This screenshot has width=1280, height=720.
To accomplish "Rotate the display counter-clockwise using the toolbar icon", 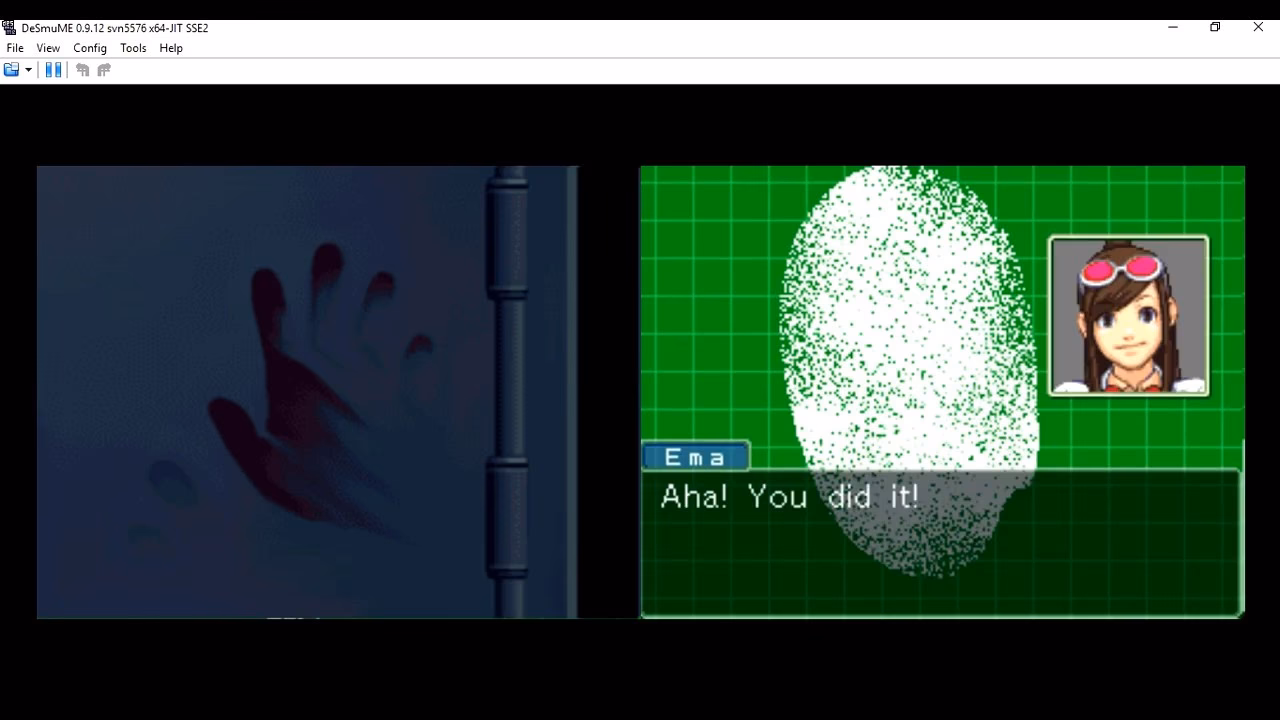I will tap(83, 70).
